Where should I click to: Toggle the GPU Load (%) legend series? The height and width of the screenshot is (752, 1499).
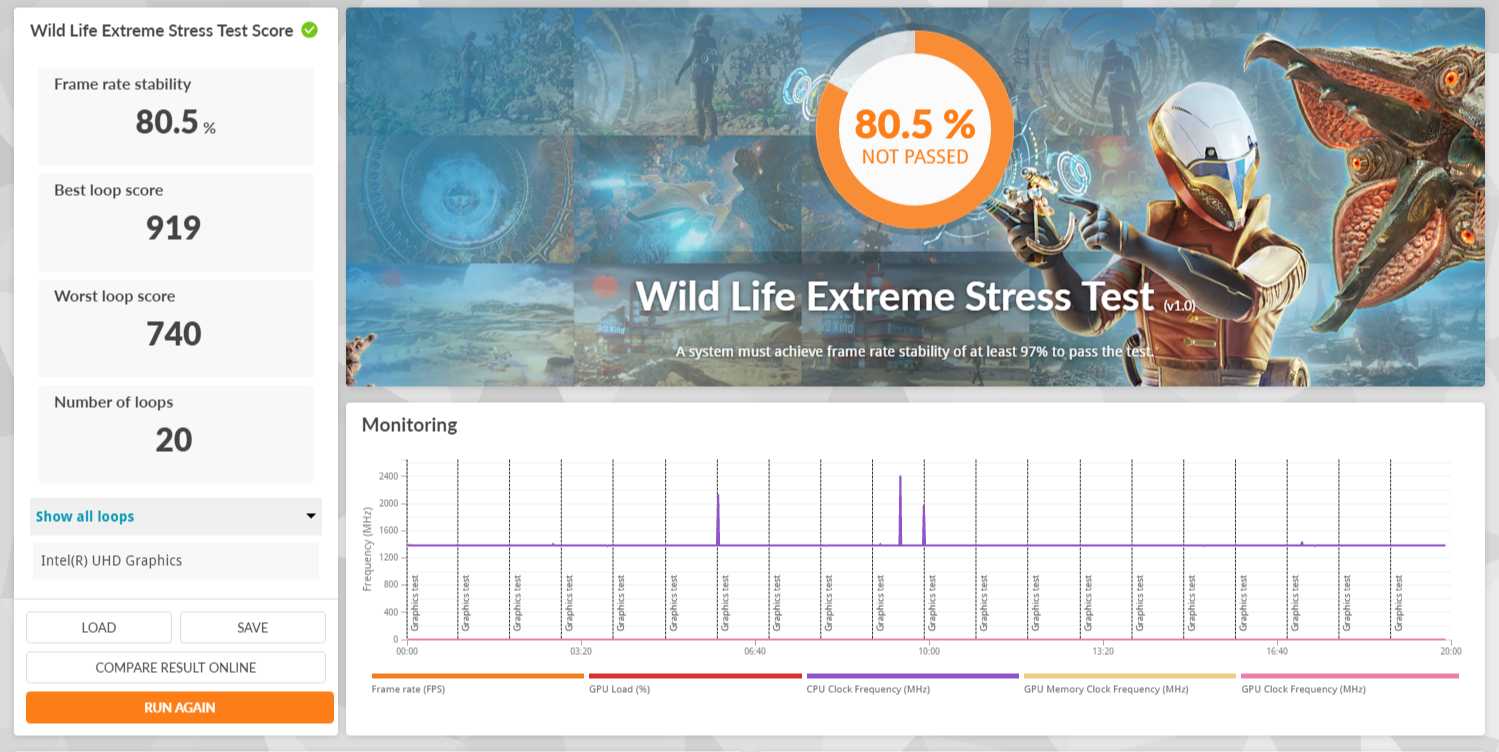(x=695, y=684)
